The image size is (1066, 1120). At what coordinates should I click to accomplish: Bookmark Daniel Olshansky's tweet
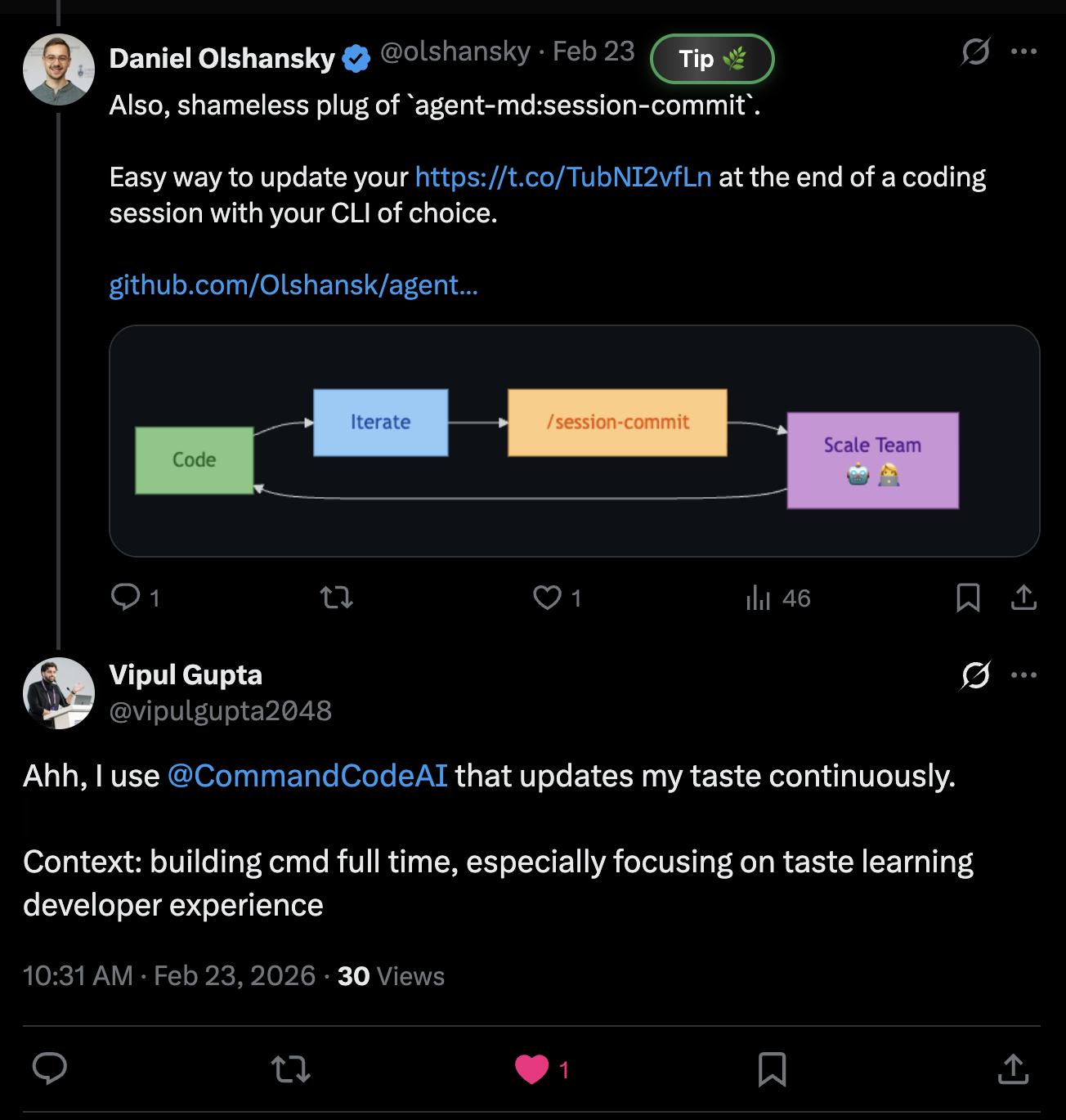[x=969, y=598]
